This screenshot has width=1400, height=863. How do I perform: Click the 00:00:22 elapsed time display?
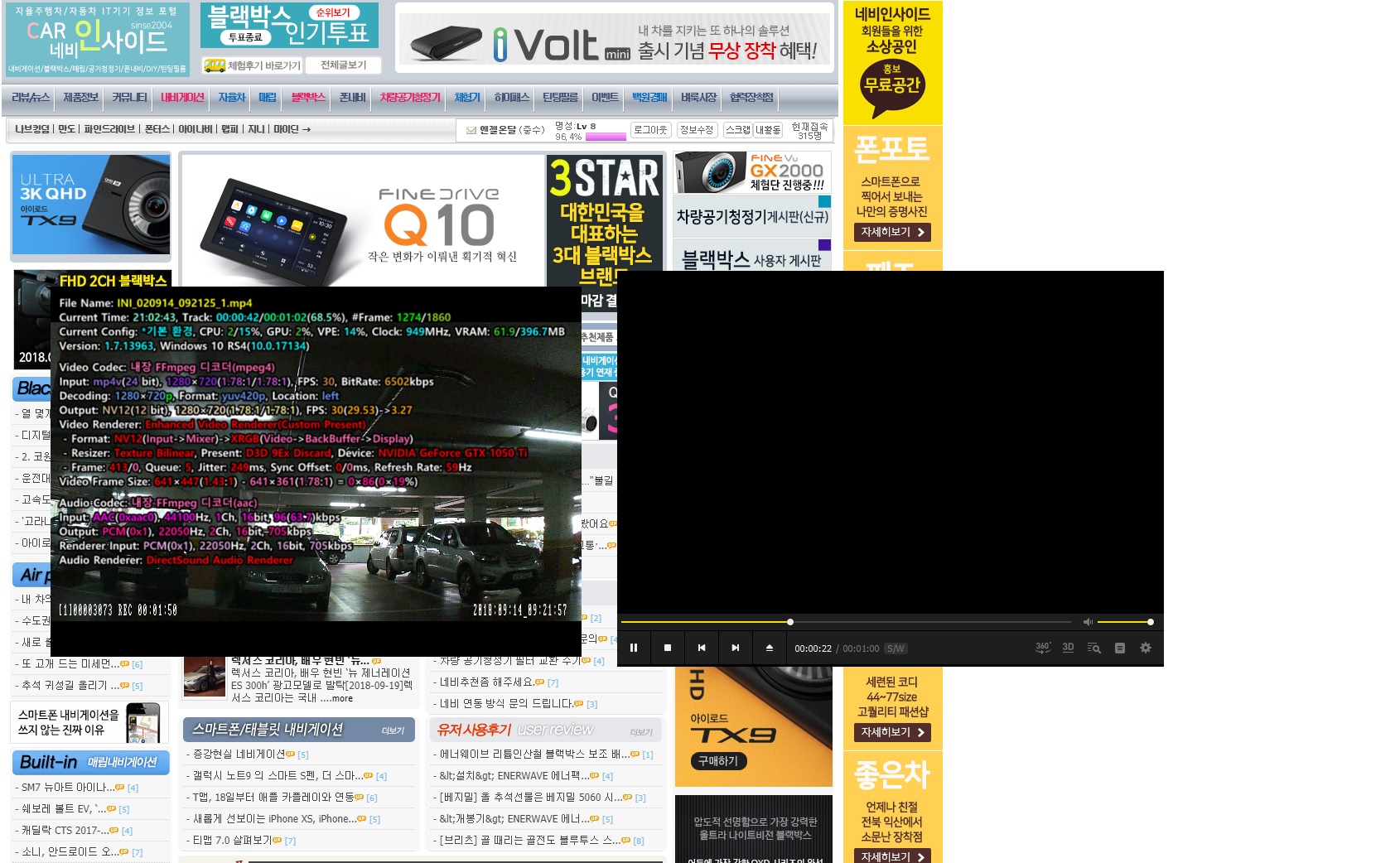click(813, 648)
